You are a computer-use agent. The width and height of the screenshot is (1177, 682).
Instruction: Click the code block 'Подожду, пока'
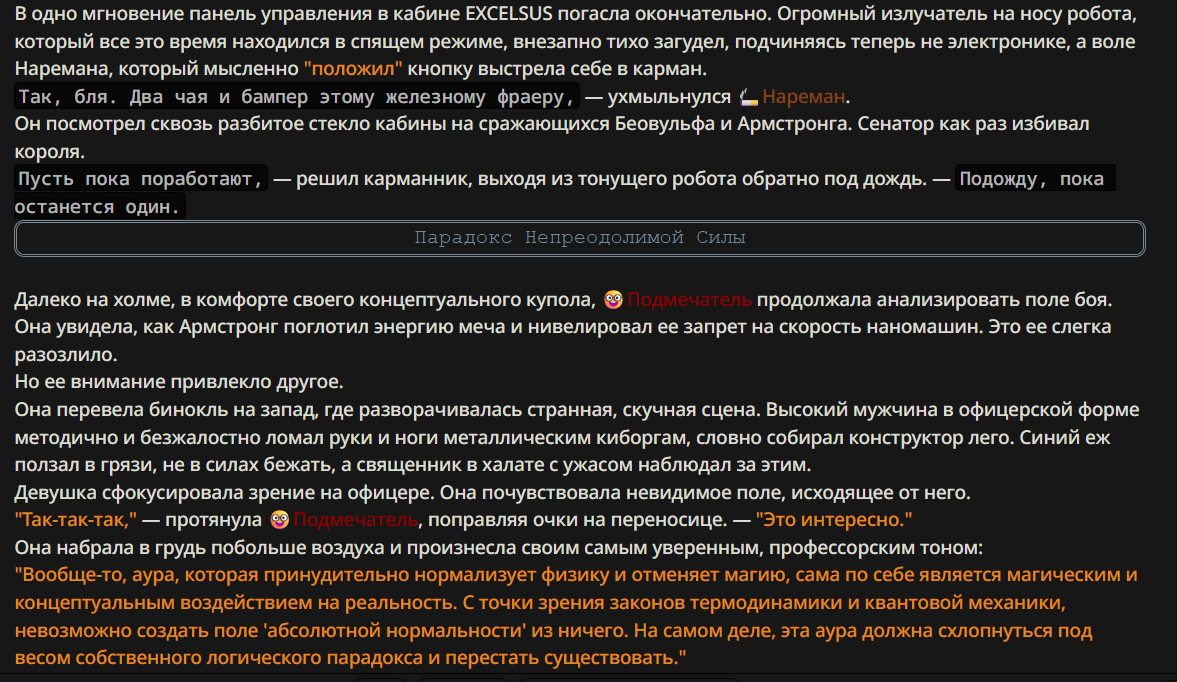pyautogui.click(x=1034, y=179)
